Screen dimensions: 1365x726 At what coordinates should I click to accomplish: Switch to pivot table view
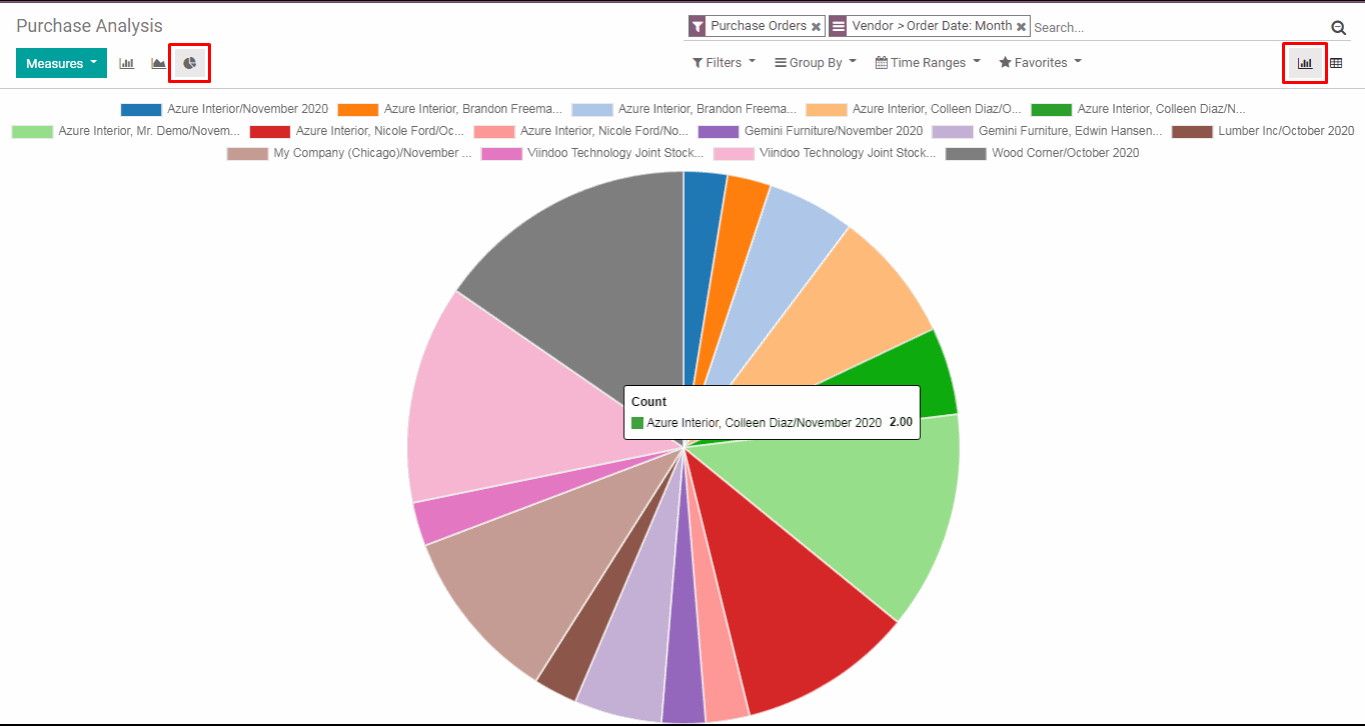pos(1336,63)
